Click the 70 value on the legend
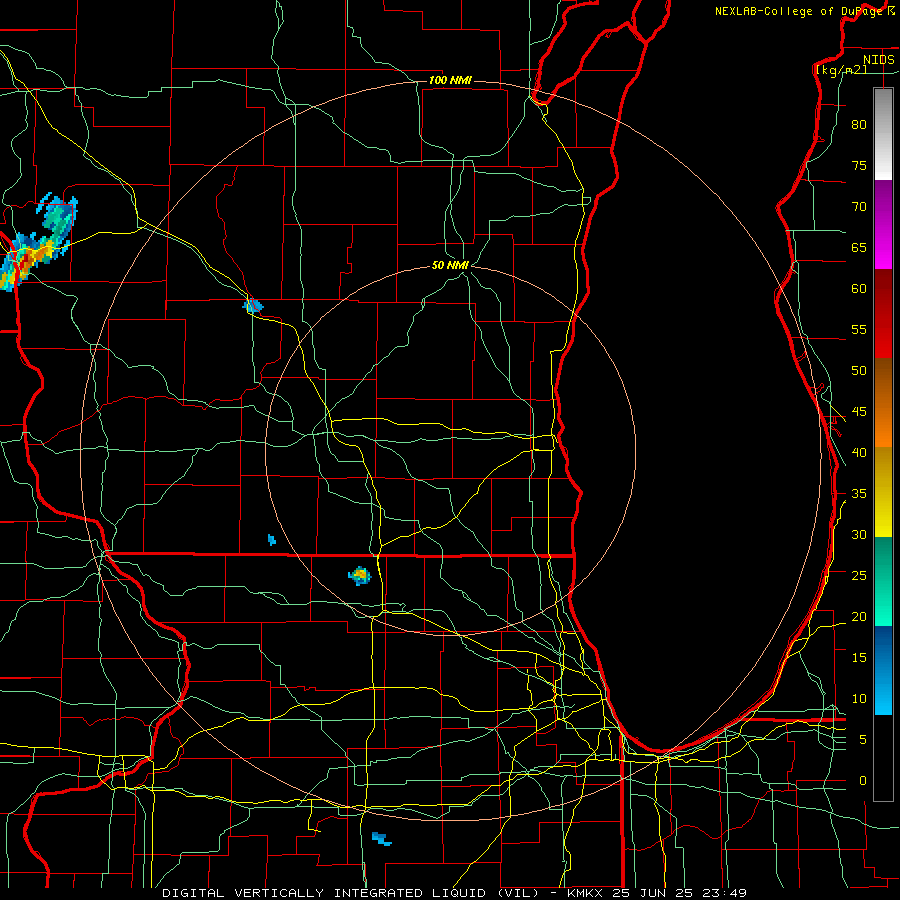Viewport: 900px width, 900px height. [x=859, y=207]
